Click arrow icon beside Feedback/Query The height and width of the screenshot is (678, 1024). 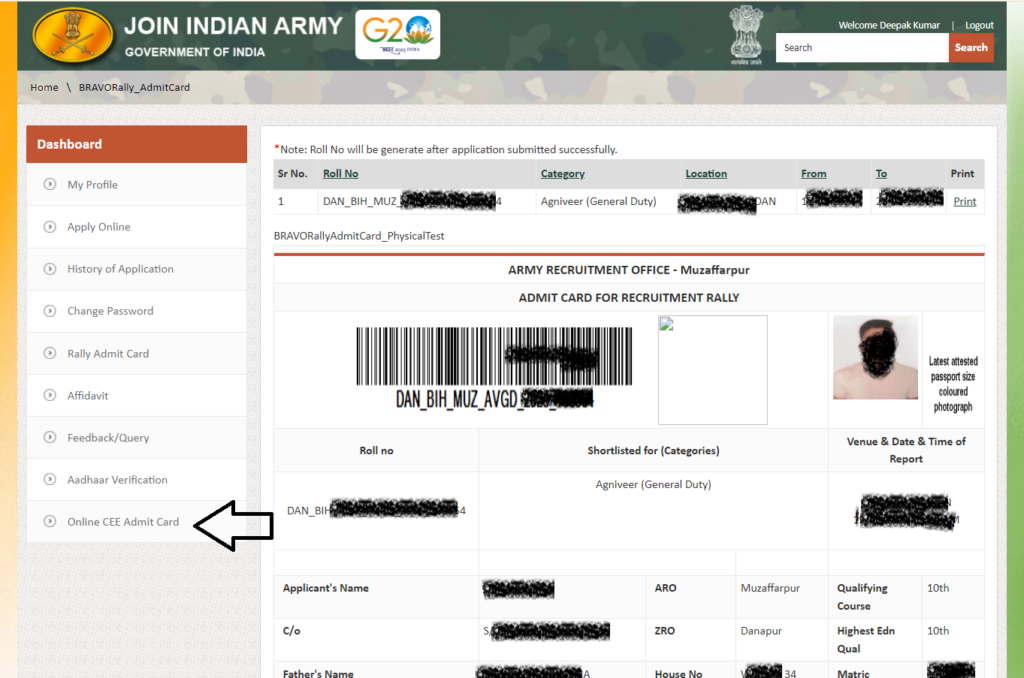click(50, 437)
